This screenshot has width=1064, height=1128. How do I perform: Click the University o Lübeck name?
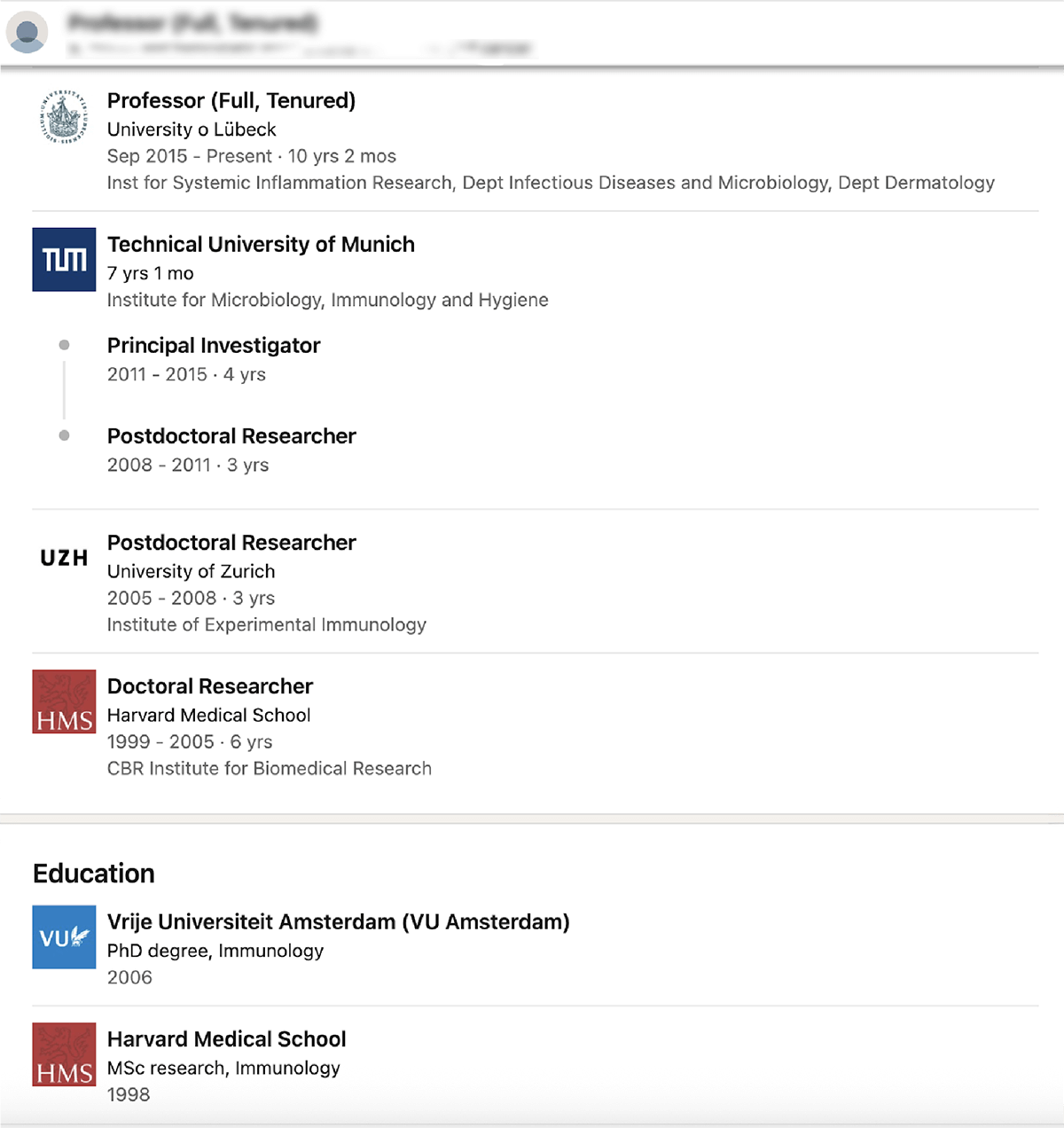point(192,129)
